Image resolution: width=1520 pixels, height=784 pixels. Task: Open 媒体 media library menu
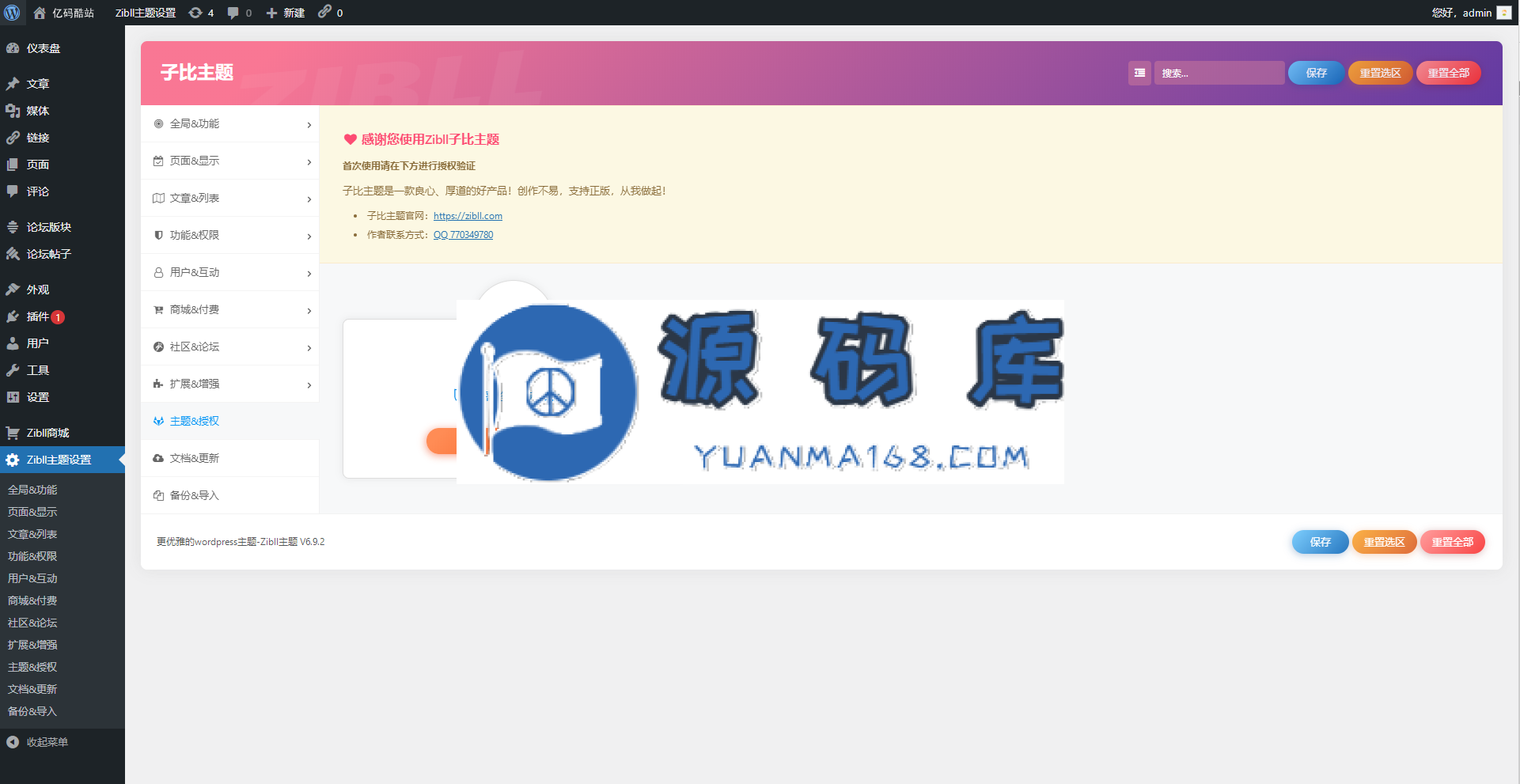click(63, 111)
